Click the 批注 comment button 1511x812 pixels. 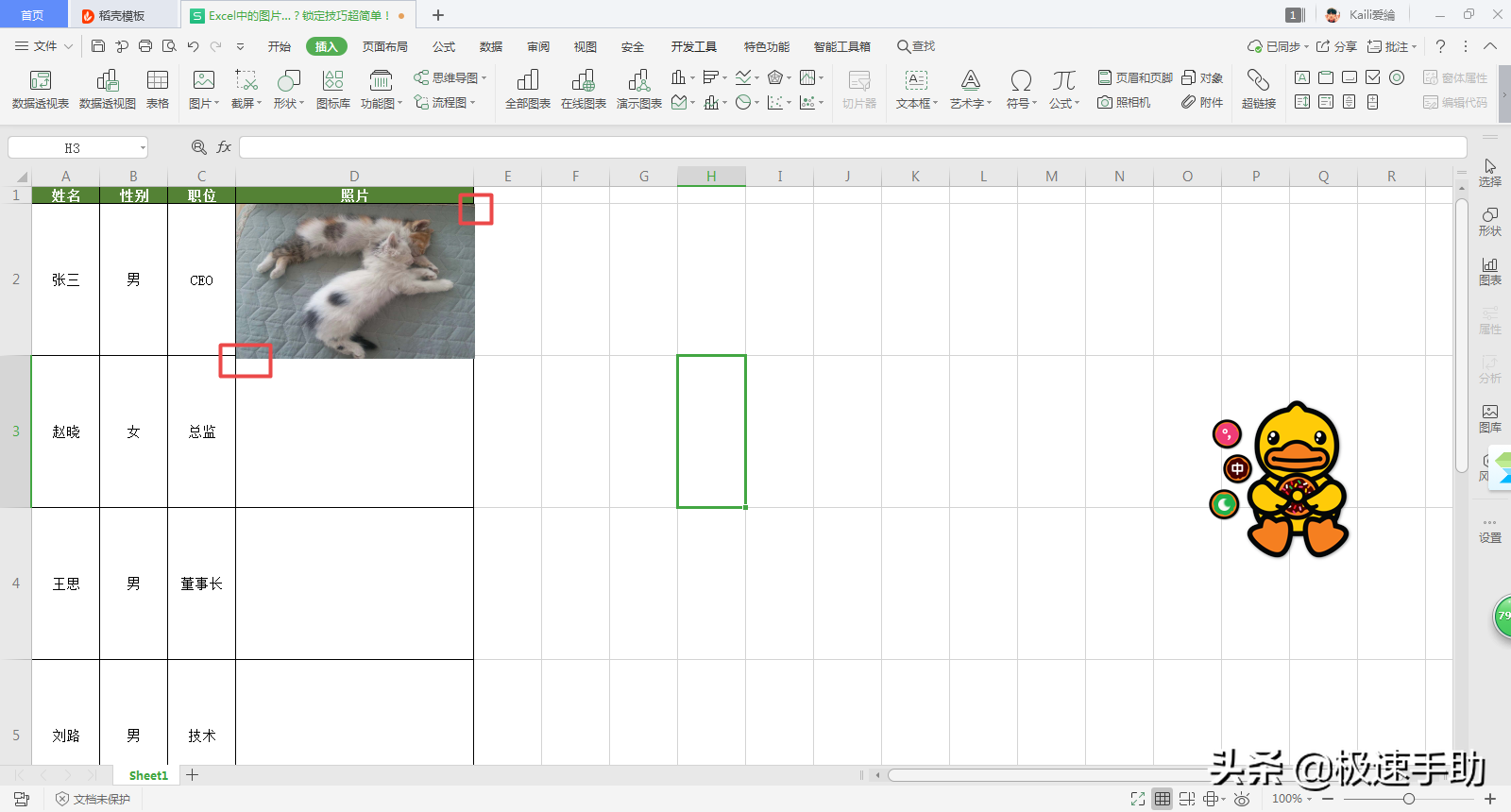coord(1392,46)
